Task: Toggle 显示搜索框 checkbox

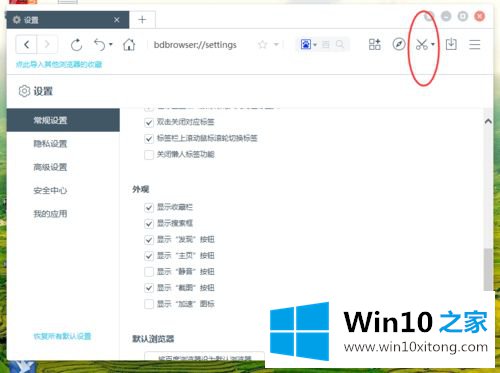Action: point(149,223)
